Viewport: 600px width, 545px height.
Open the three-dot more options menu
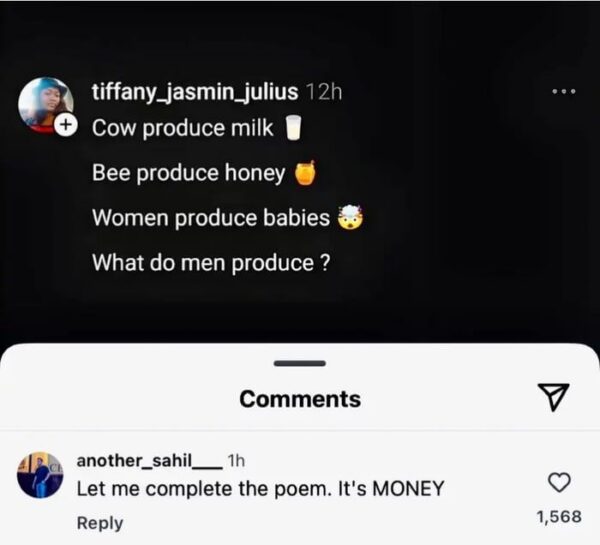[564, 92]
